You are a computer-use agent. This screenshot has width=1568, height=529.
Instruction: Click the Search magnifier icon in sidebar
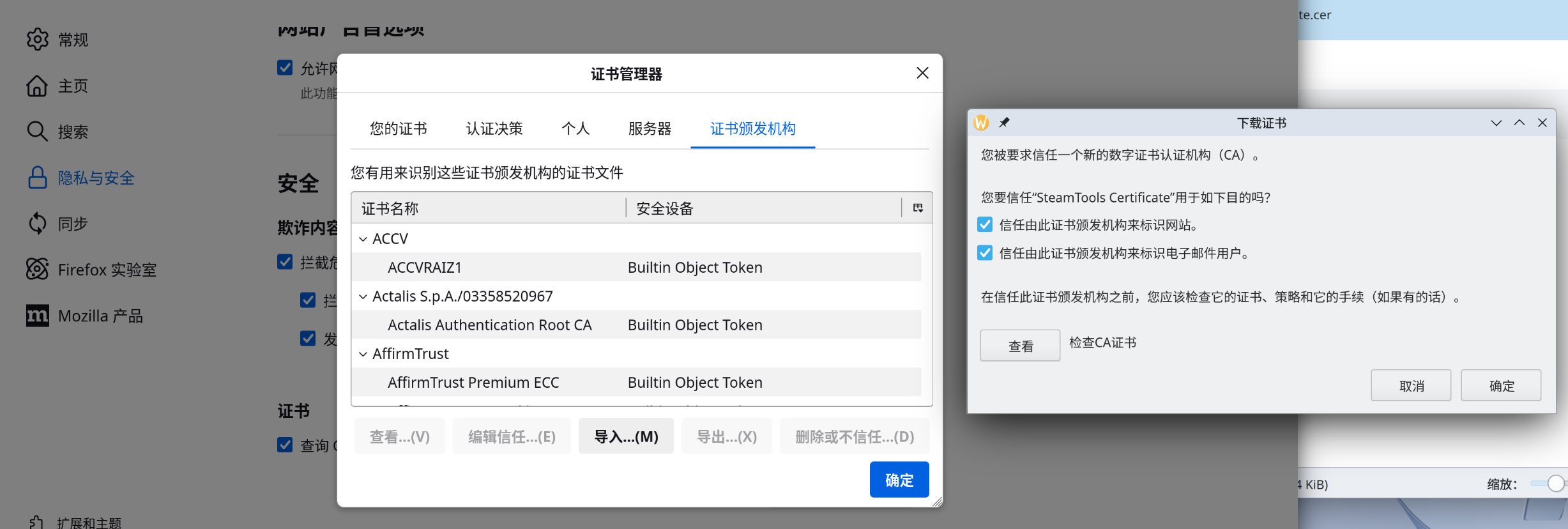tap(37, 132)
